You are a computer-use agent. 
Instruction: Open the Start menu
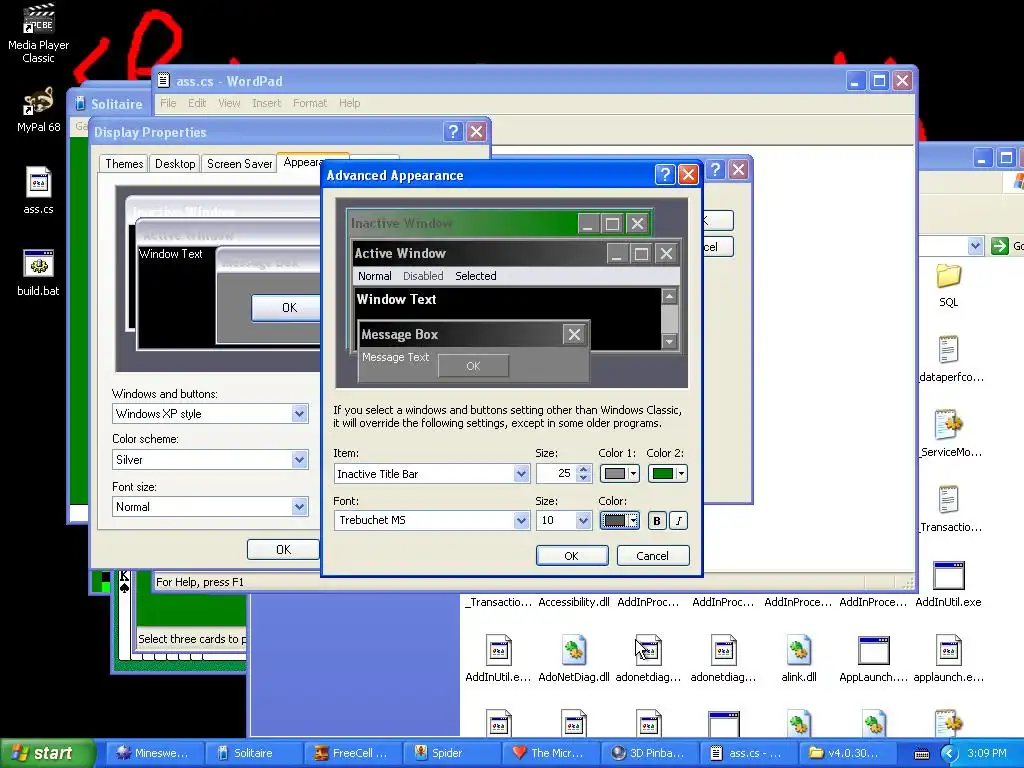(x=47, y=753)
